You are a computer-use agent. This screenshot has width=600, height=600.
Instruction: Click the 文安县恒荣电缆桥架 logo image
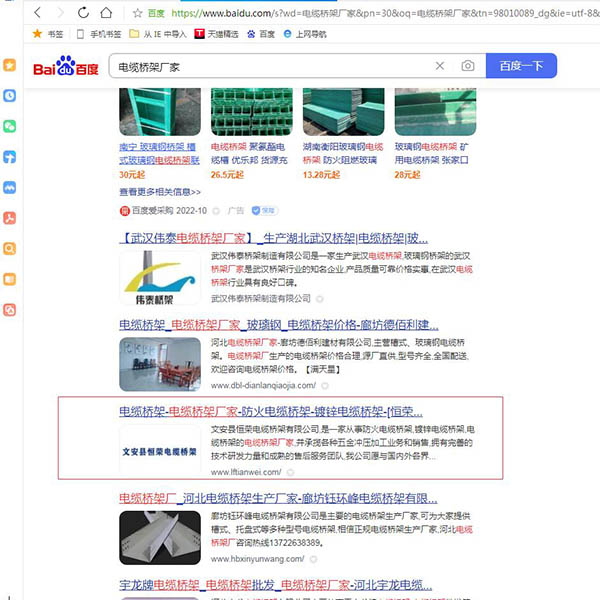click(160, 452)
